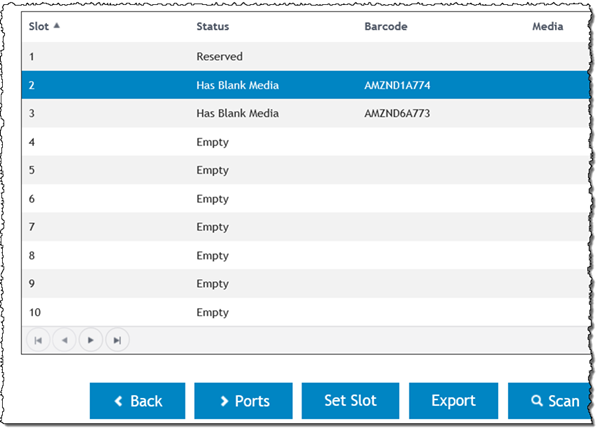Select empty slot 4 row
The height and width of the screenshot is (431, 600).
point(300,142)
